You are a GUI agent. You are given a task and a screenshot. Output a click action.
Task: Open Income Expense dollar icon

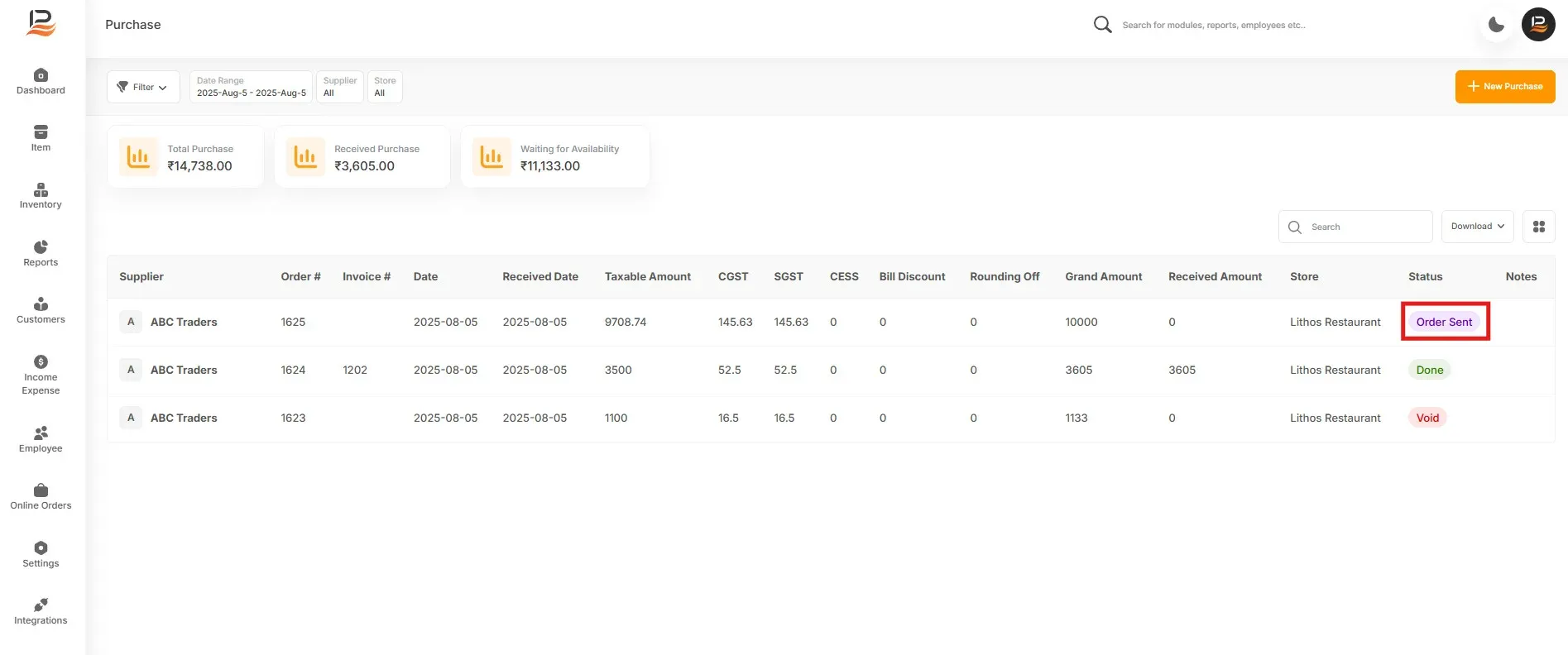point(41,361)
